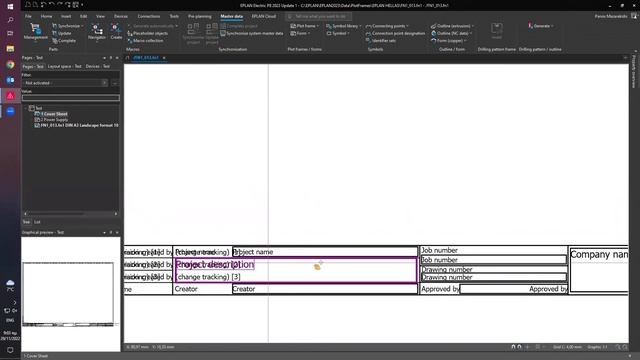Open the Outline (NC data) dropdown
This screenshot has height=360, width=640.
tap(451, 33)
